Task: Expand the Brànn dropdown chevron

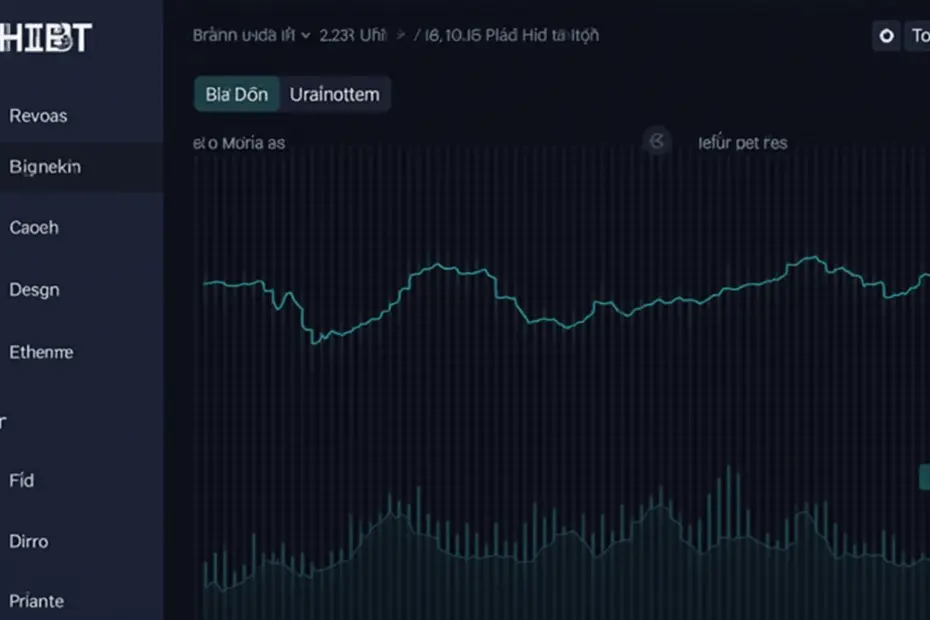Action: [x=305, y=36]
